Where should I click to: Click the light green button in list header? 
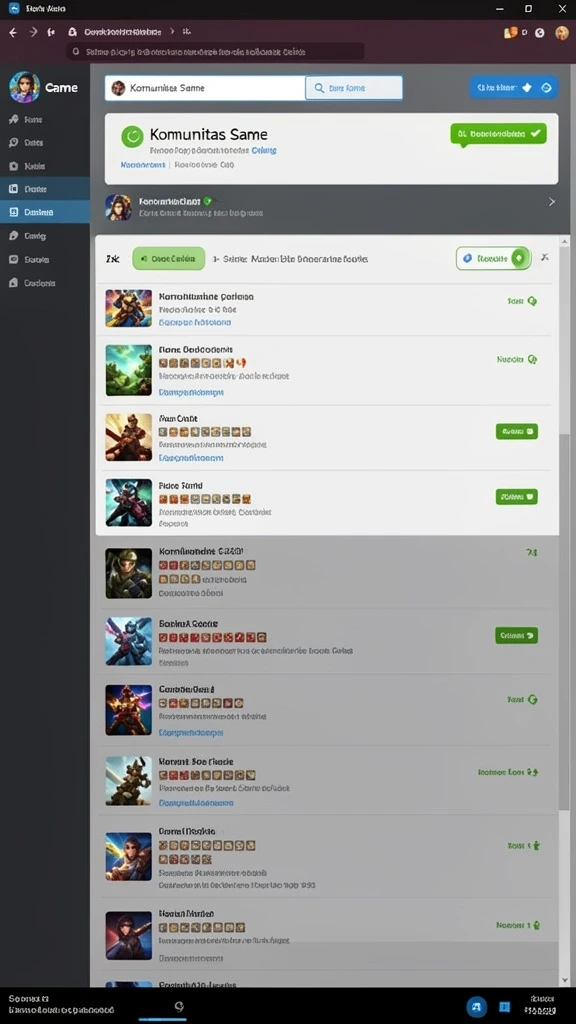click(x=168, y=259)
